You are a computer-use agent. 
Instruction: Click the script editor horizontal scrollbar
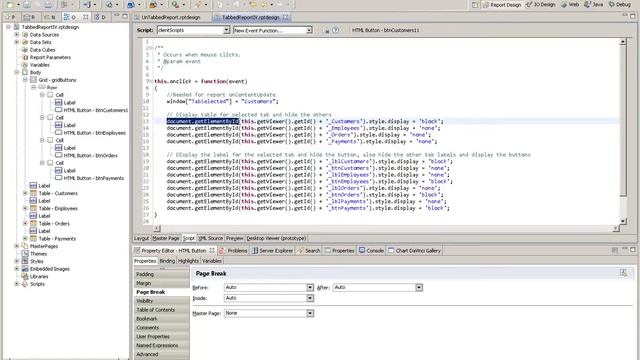[386, 229]
